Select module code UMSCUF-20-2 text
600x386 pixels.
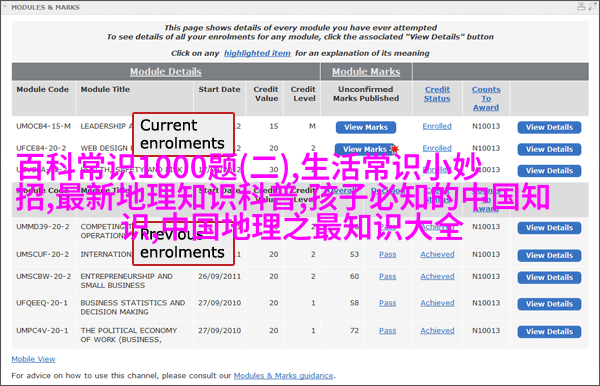42,254
